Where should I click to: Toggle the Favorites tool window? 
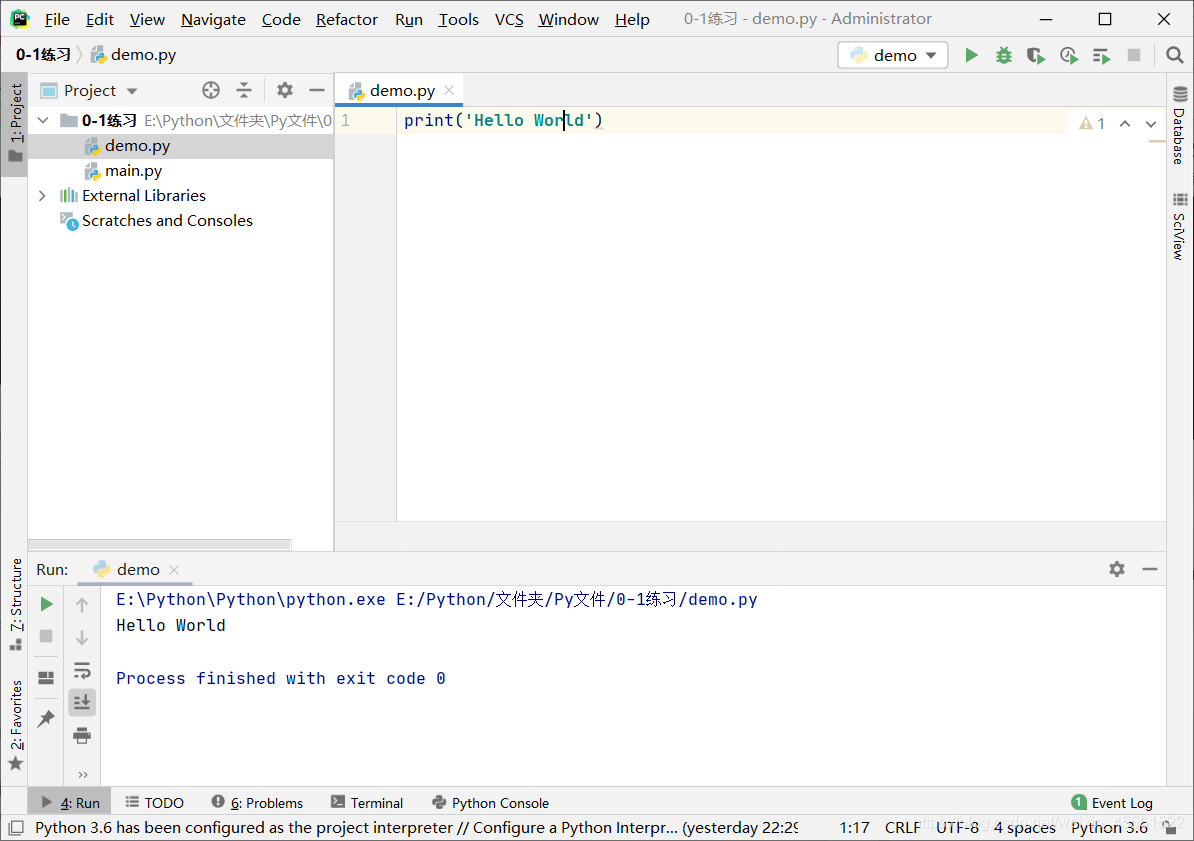tap(15, 725)
